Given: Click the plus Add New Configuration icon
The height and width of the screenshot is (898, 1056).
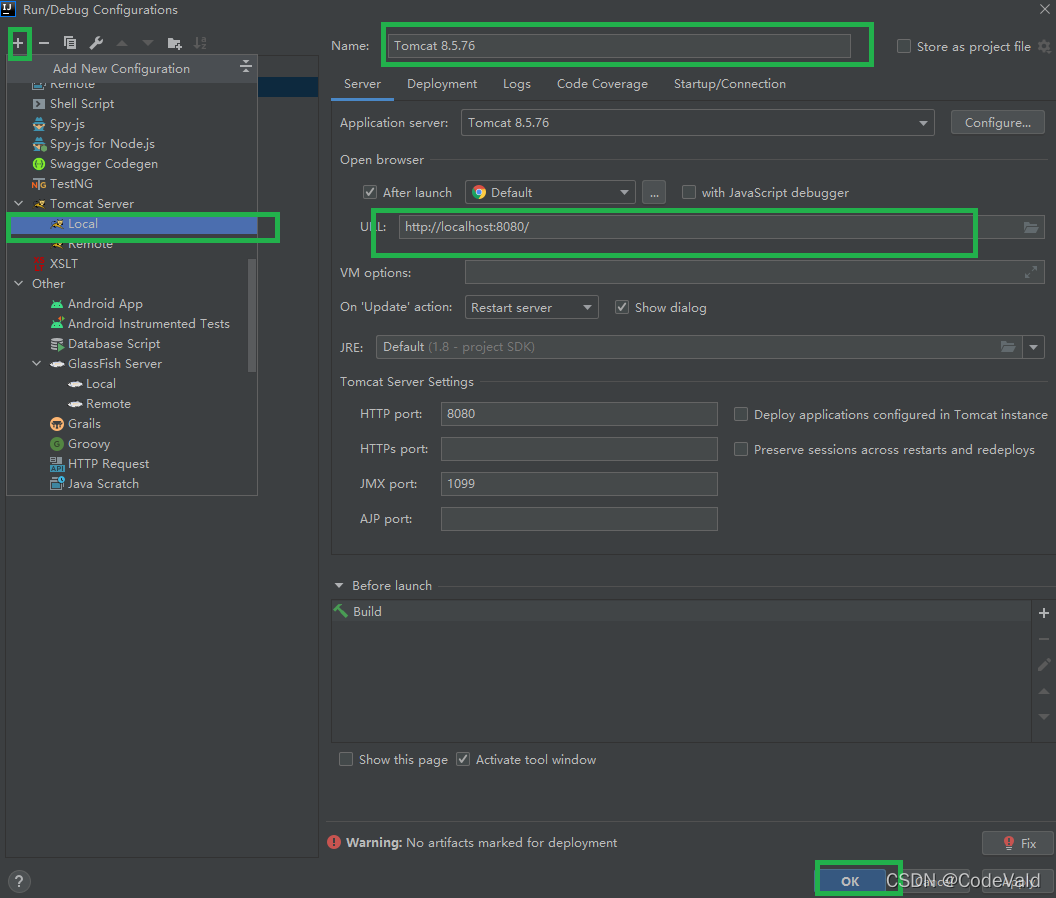Looking at the screenshot, I should click(x=18, y=43).
